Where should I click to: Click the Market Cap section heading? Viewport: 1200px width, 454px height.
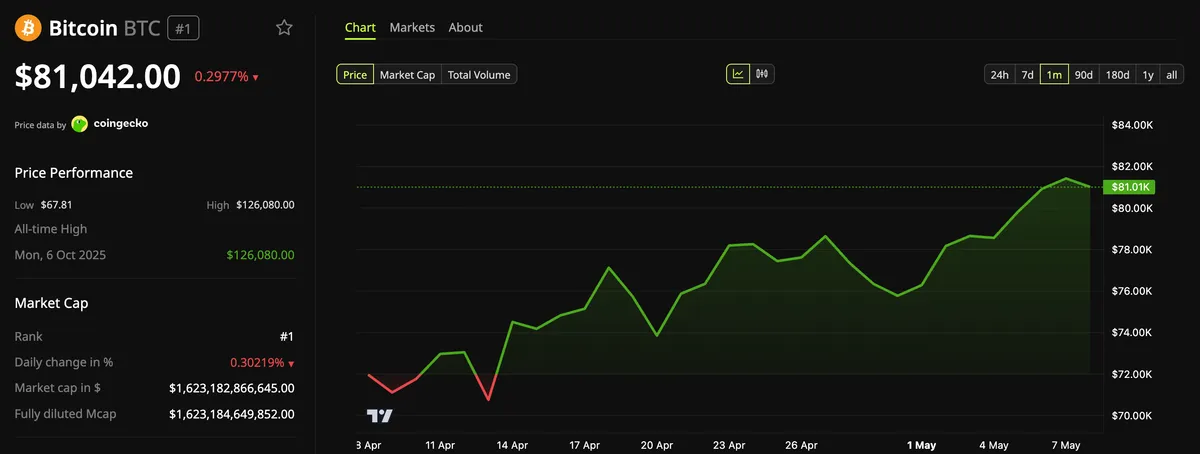click(50, 303)
